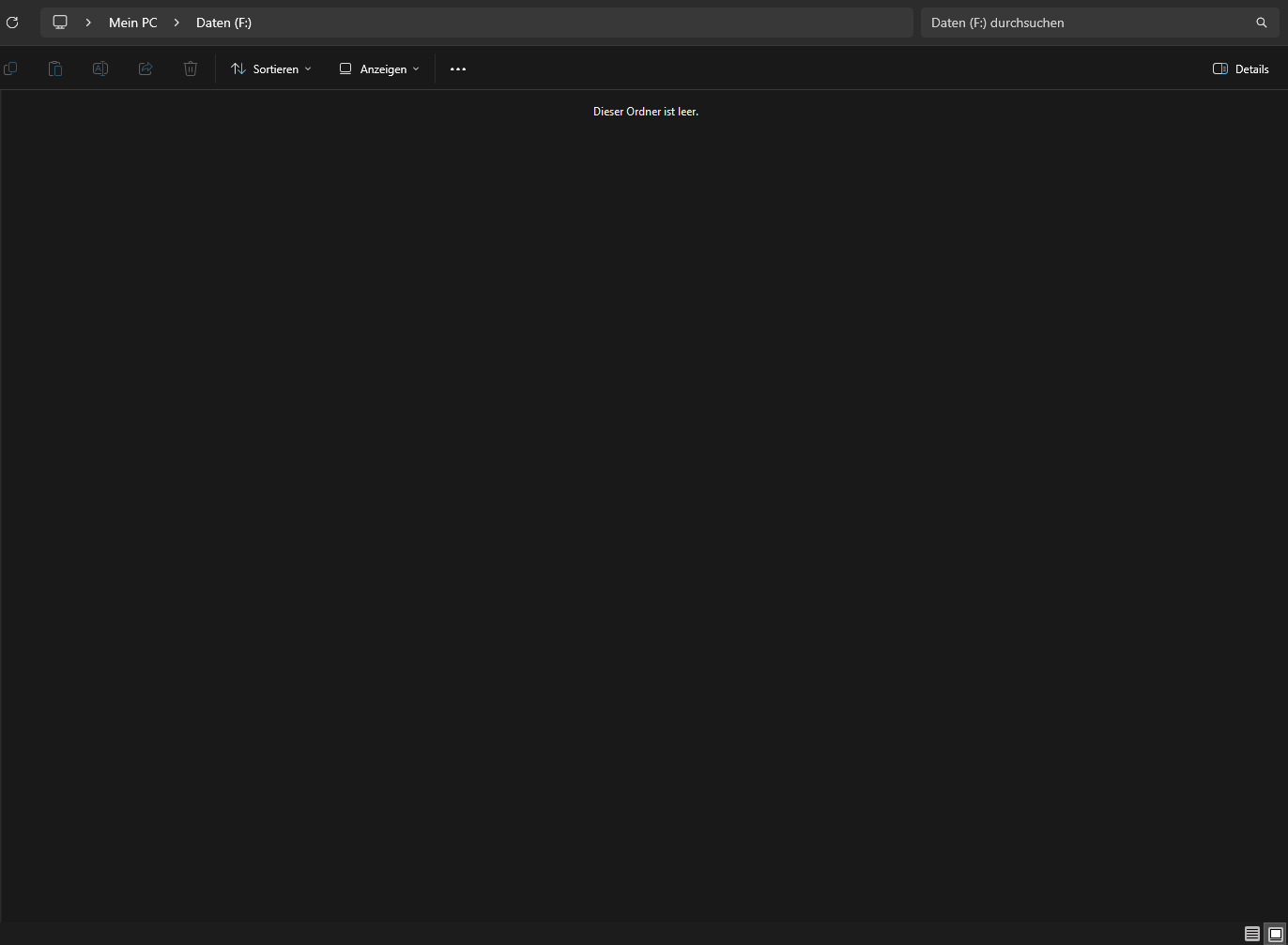Expand chevron before Mein PC

click(x=88, y=23)
